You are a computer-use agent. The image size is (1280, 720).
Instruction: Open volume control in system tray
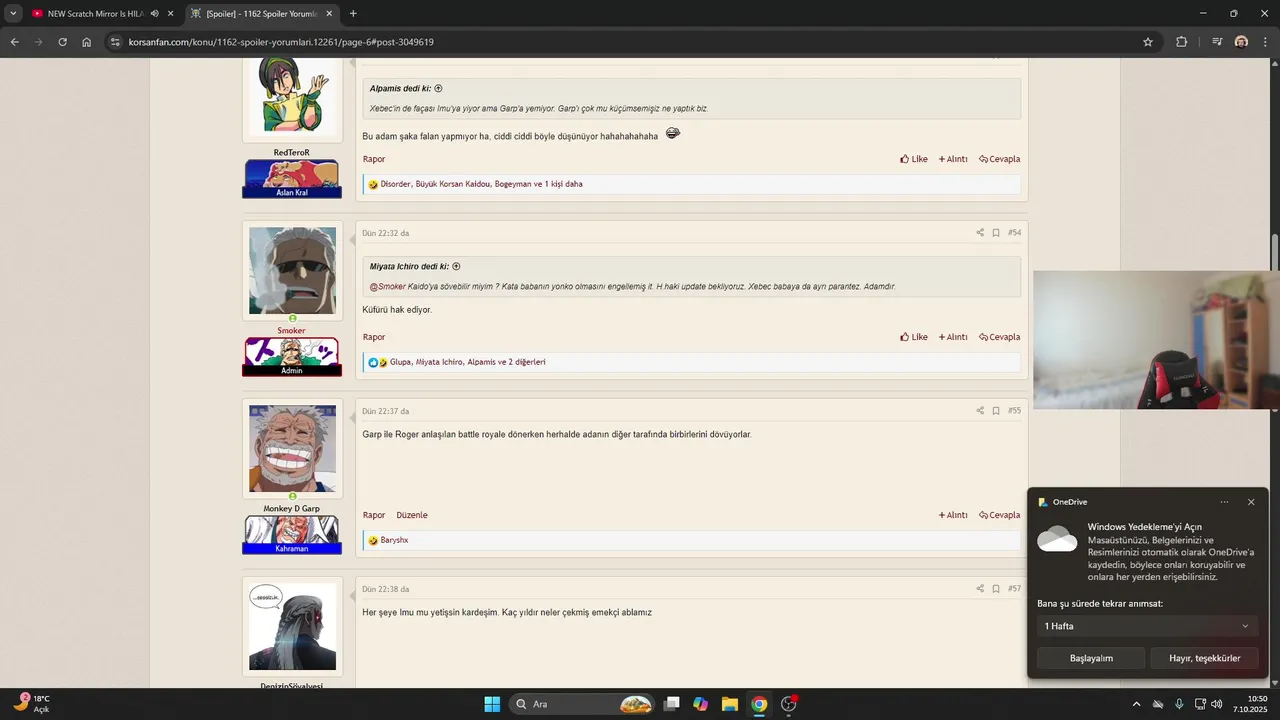point(1217,704)
